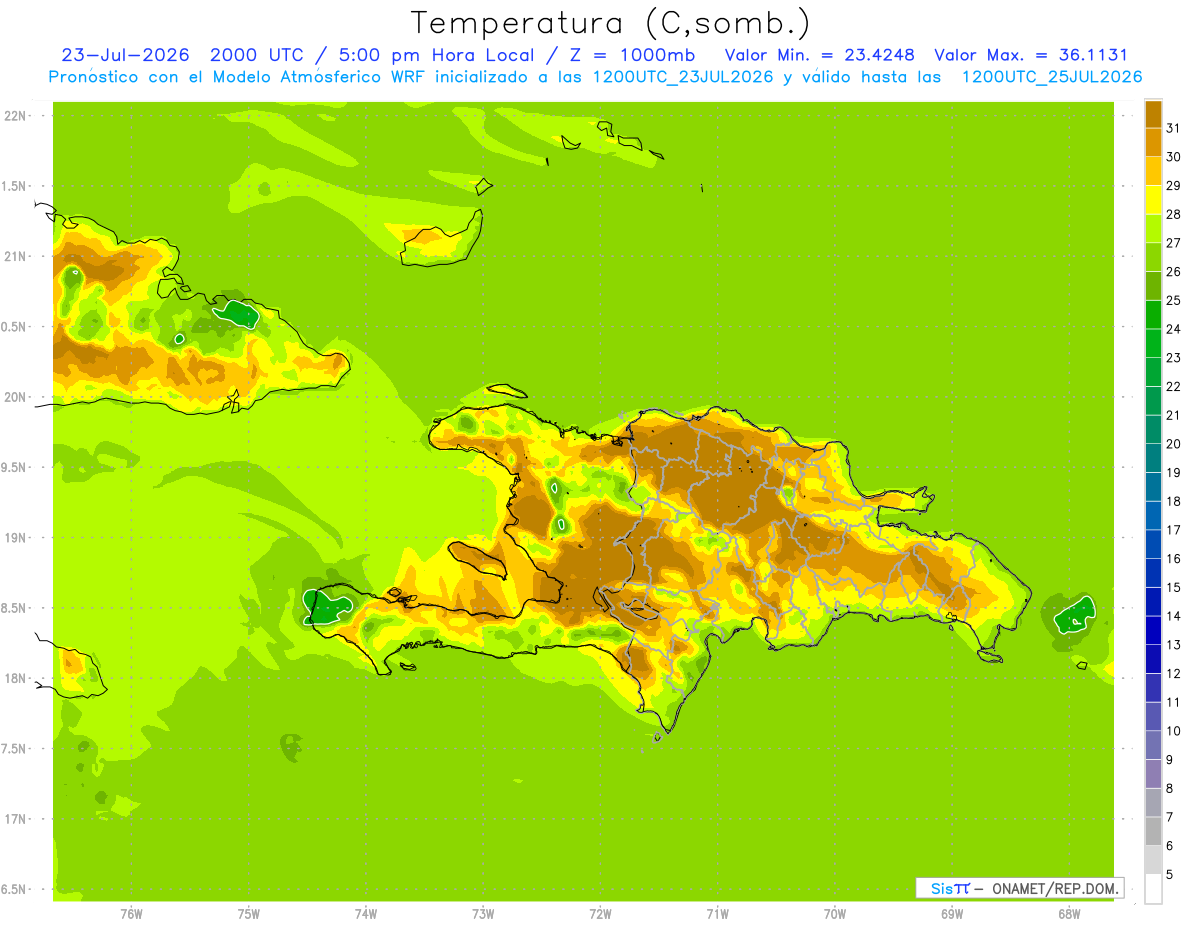The image size is (1200, 927).
Task: Click legend value "20"
Action: click(1173, 444)
